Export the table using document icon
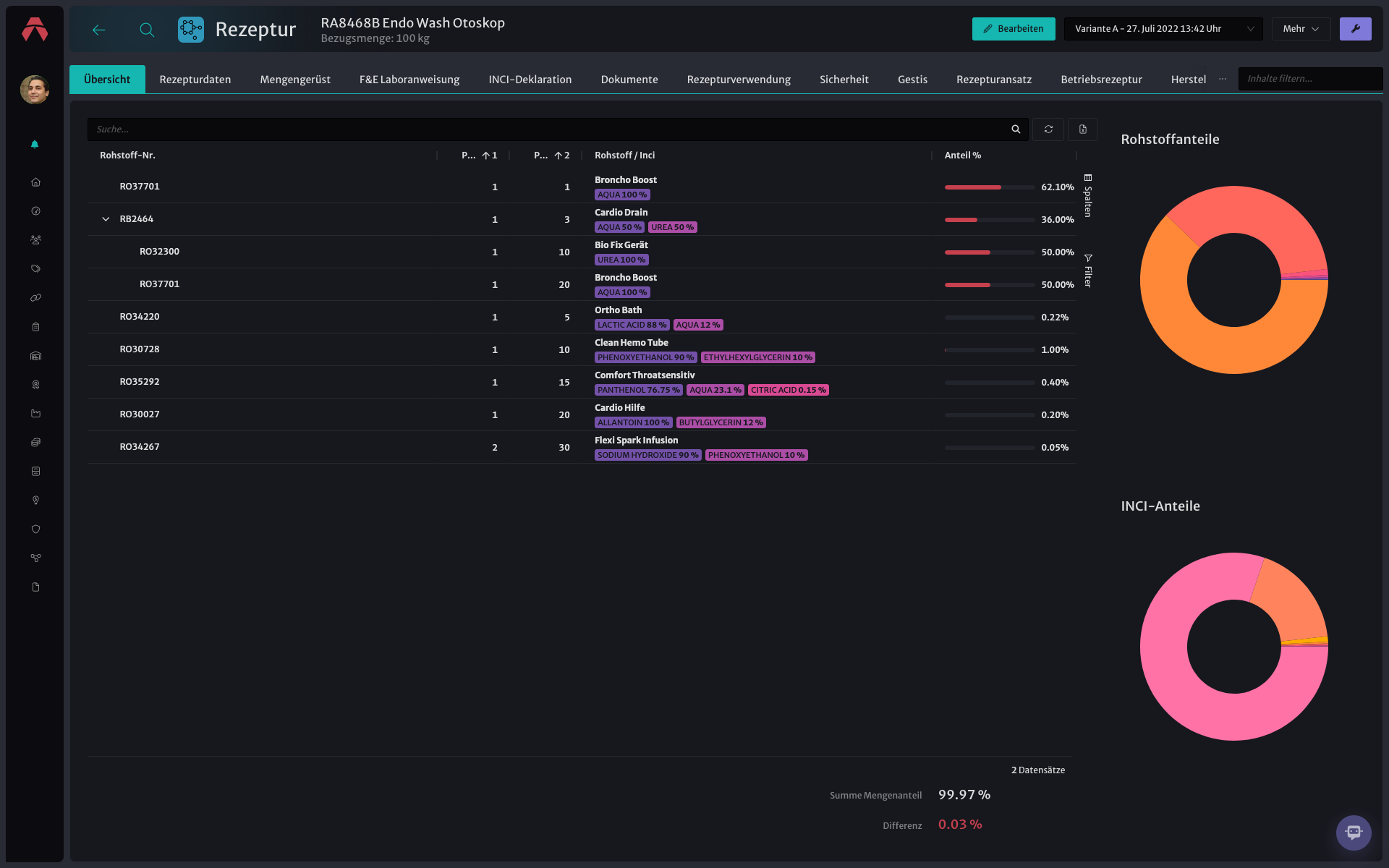 coord(1083,129)
